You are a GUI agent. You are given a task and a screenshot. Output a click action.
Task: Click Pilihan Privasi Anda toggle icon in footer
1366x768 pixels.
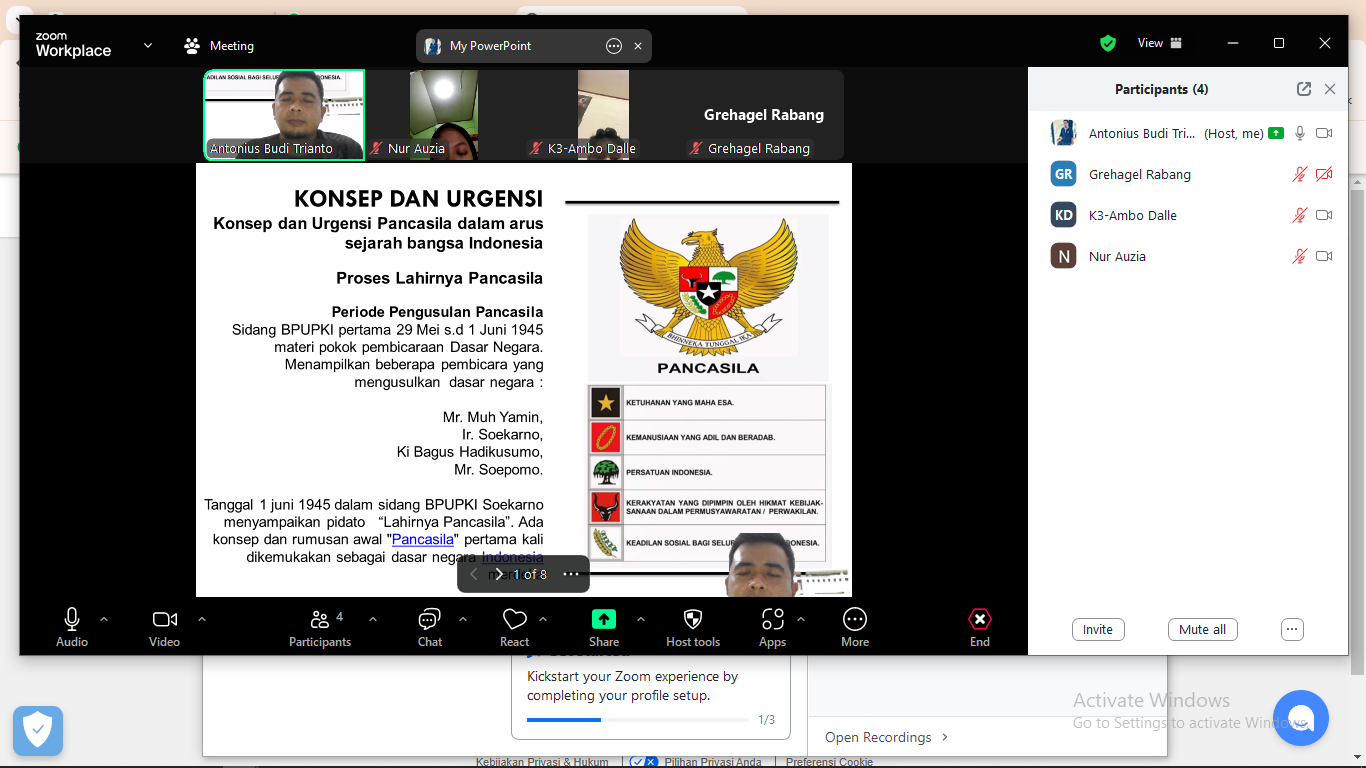click(644, 762)
